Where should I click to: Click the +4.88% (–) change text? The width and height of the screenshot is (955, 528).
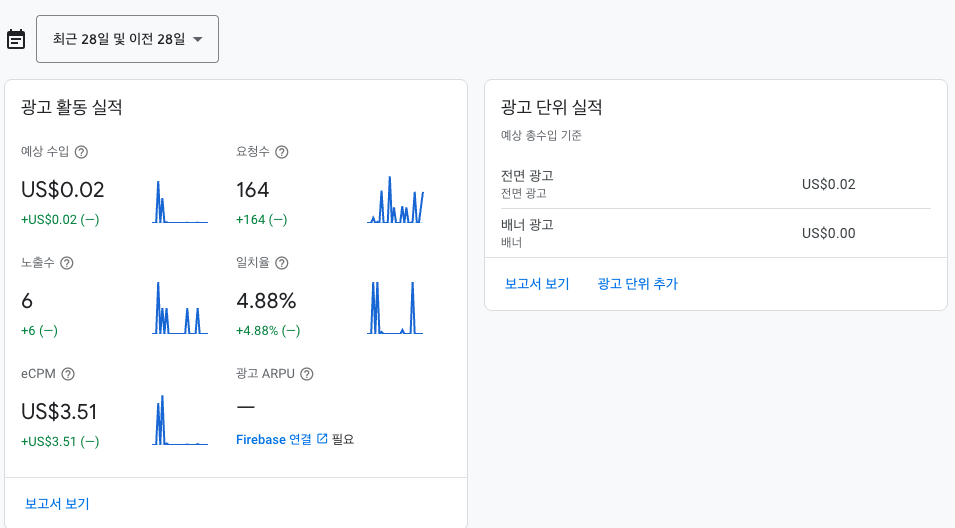point(268,331)
